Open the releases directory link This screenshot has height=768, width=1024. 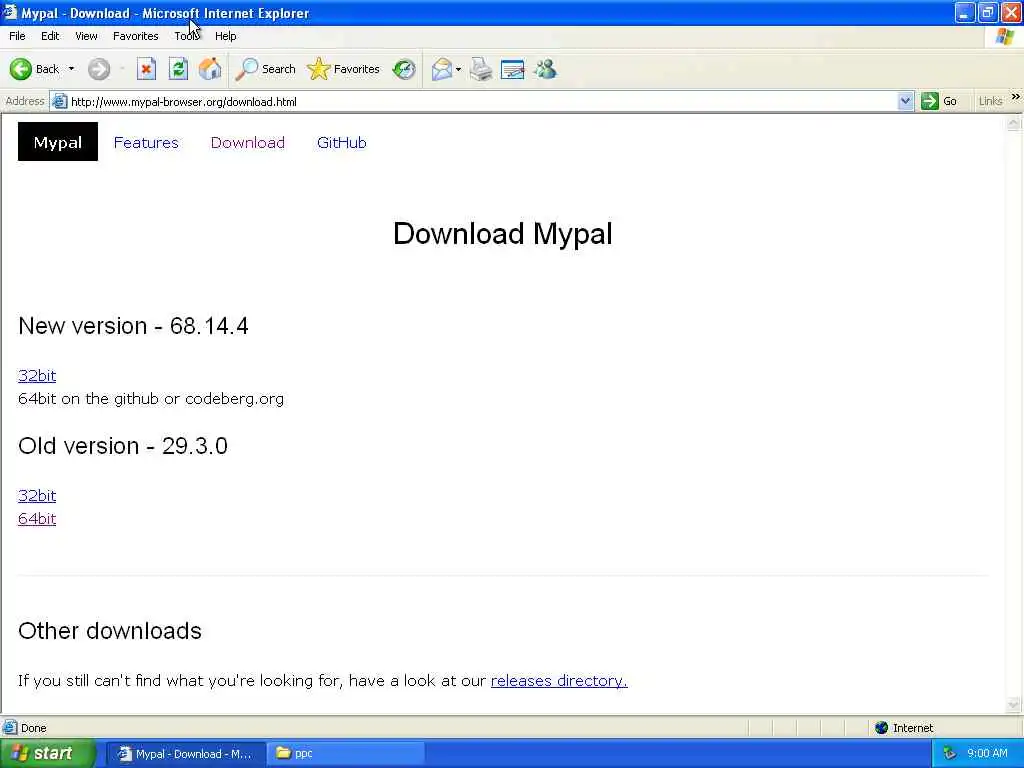click(559, 680)
